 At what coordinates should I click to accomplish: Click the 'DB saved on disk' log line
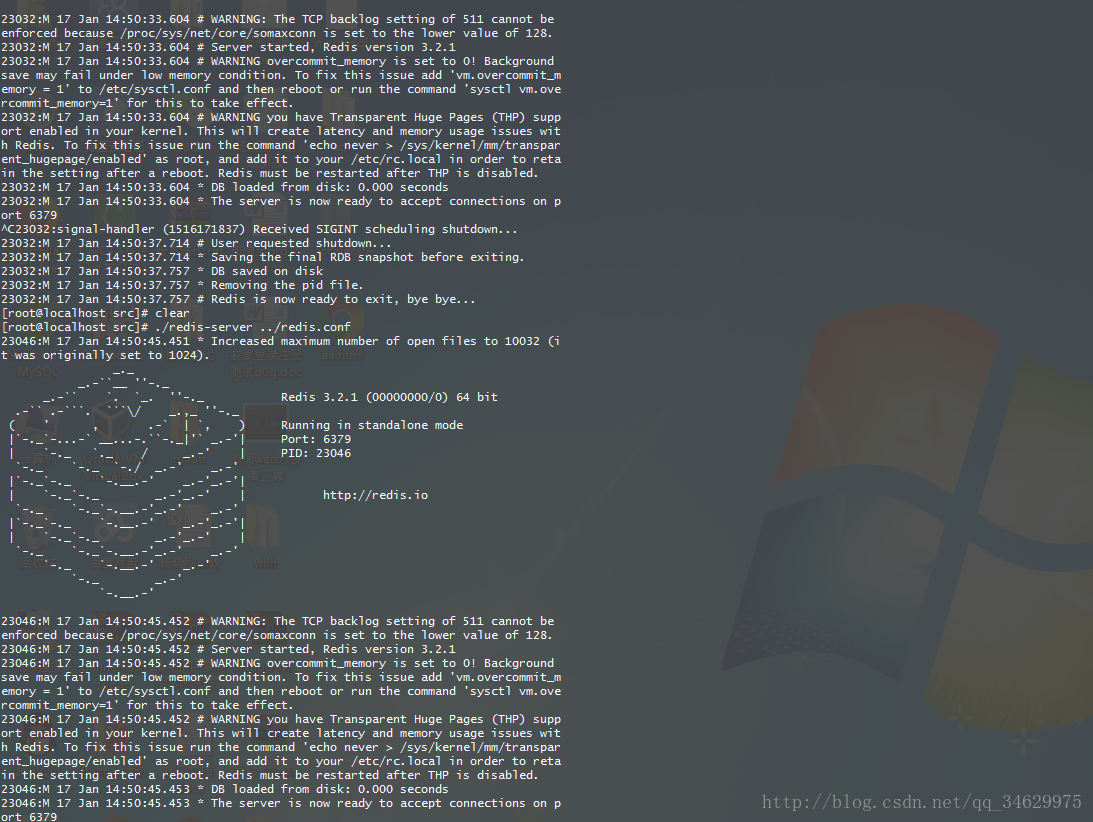point(162,271)
